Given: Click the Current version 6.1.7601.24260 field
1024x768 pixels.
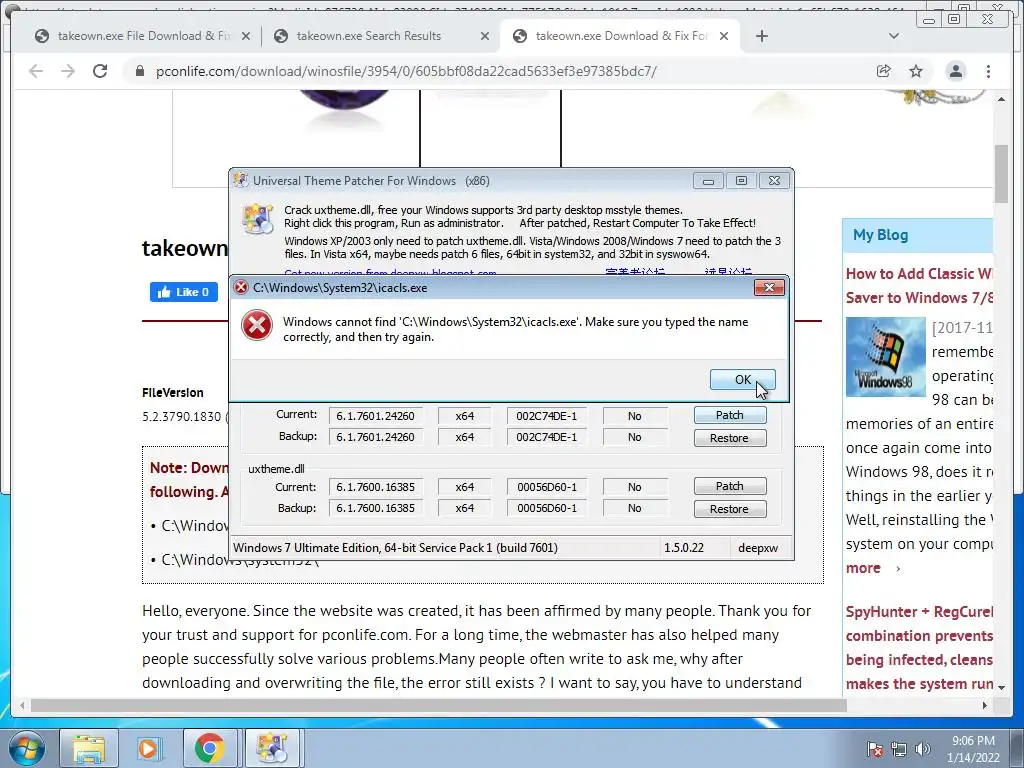Looking at the screenshot, I should point(376,416).
